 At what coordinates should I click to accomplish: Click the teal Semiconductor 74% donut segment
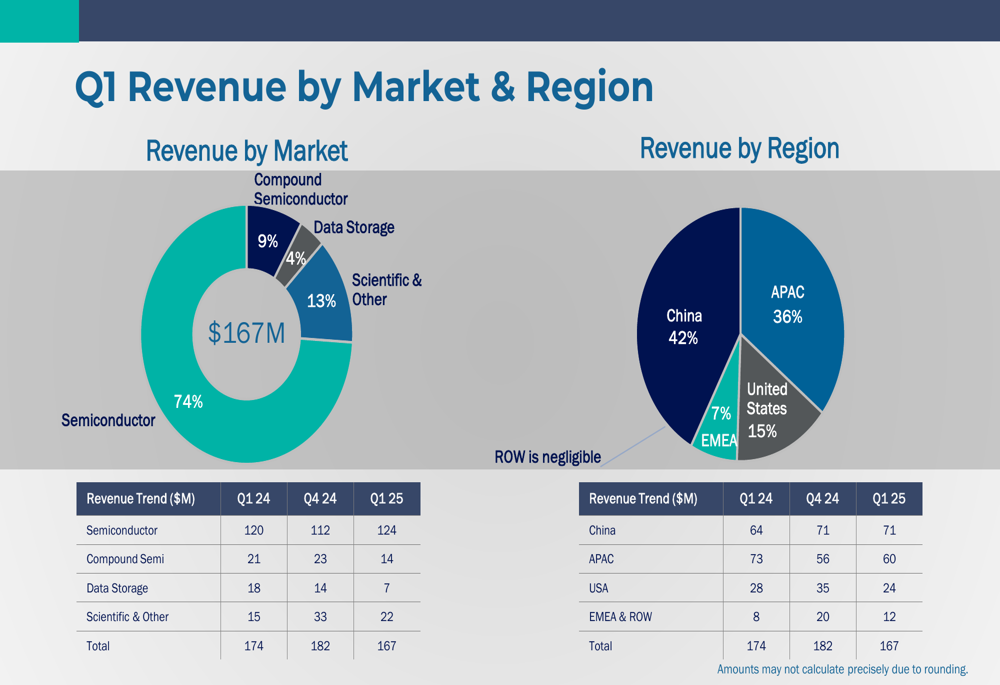click(191, 402)
